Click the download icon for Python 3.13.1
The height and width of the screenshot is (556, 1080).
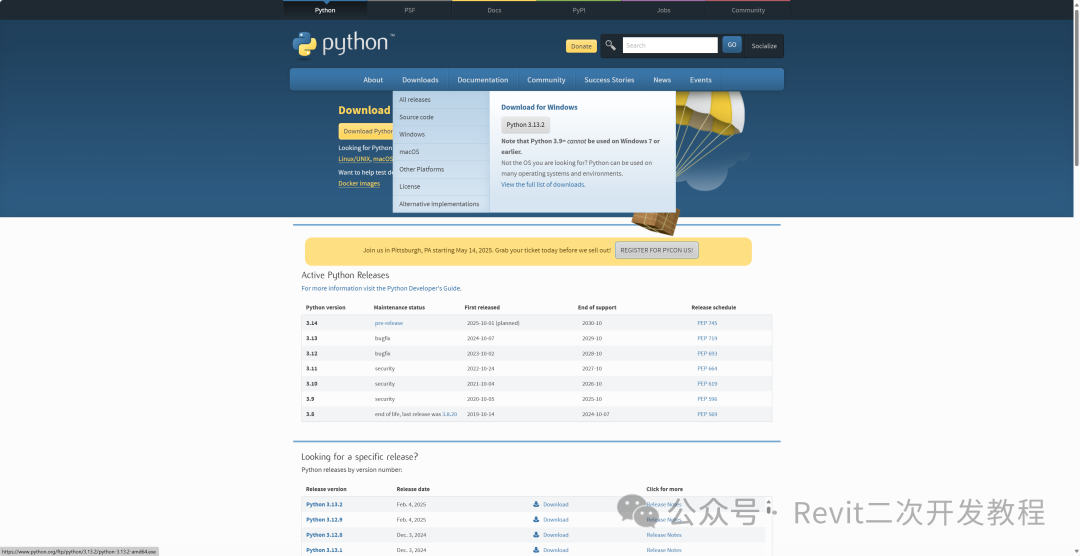[536, 550]
